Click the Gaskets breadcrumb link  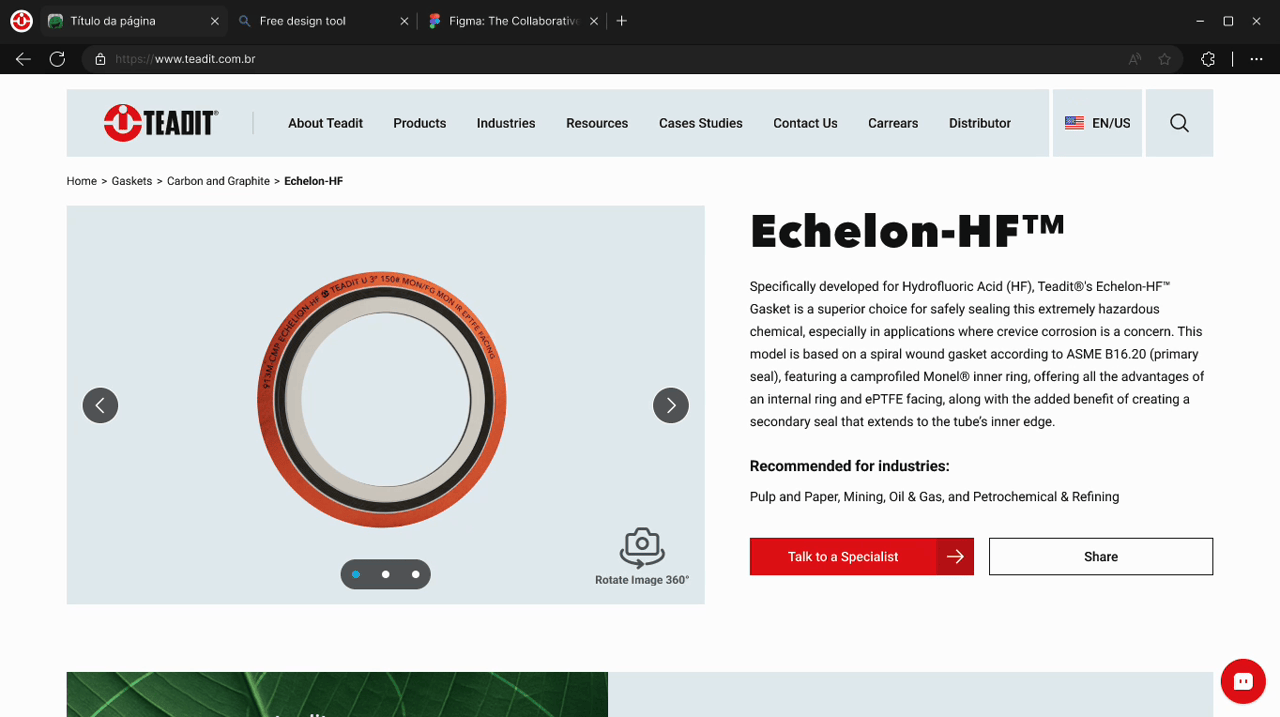click(132, 181)
